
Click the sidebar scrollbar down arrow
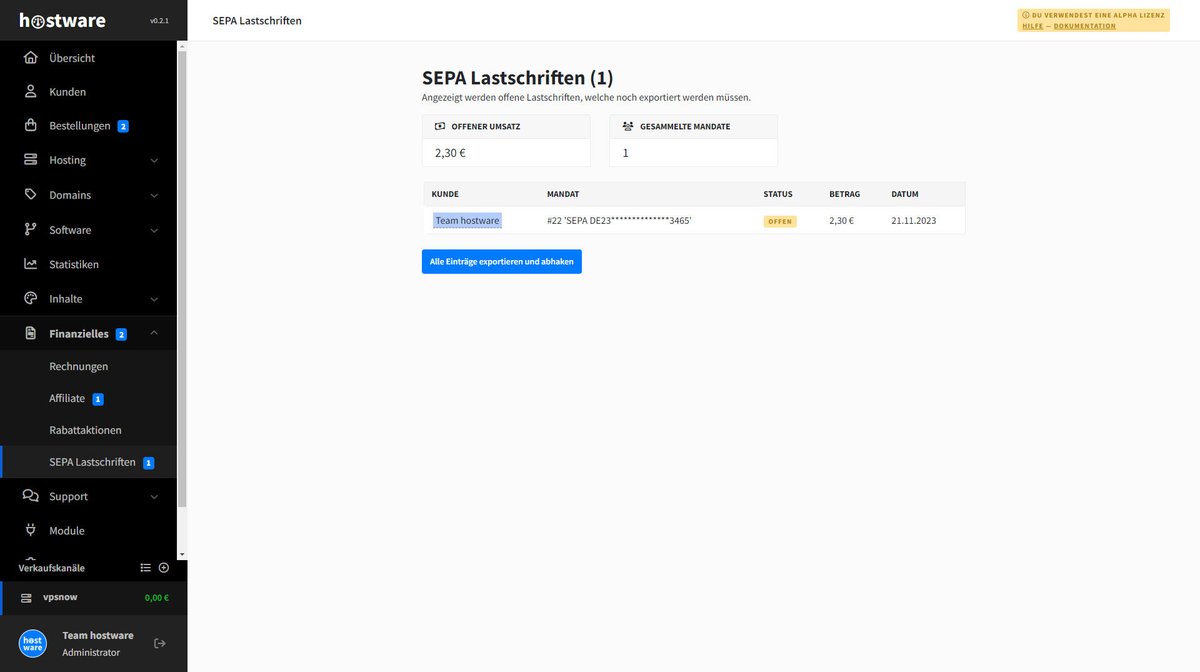click(x=182, y=554)
